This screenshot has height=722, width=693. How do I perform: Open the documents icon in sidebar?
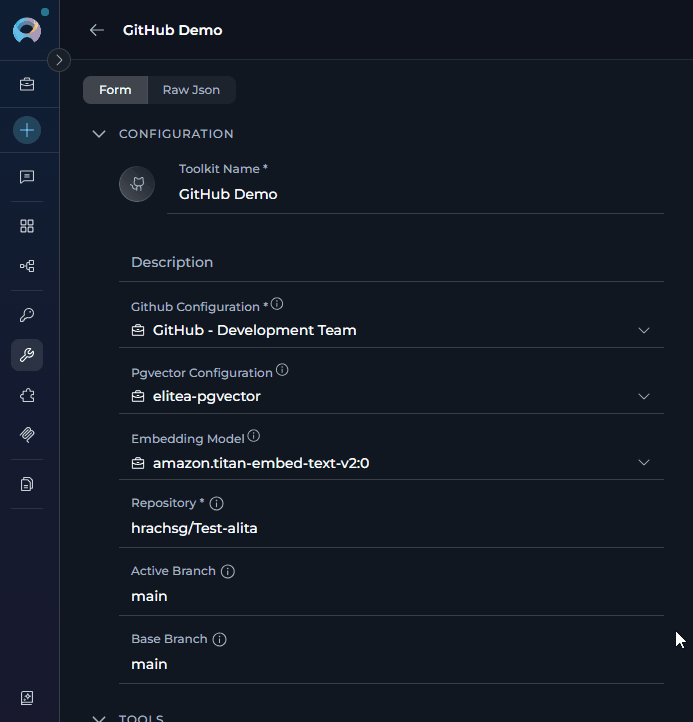pos(27,484)
